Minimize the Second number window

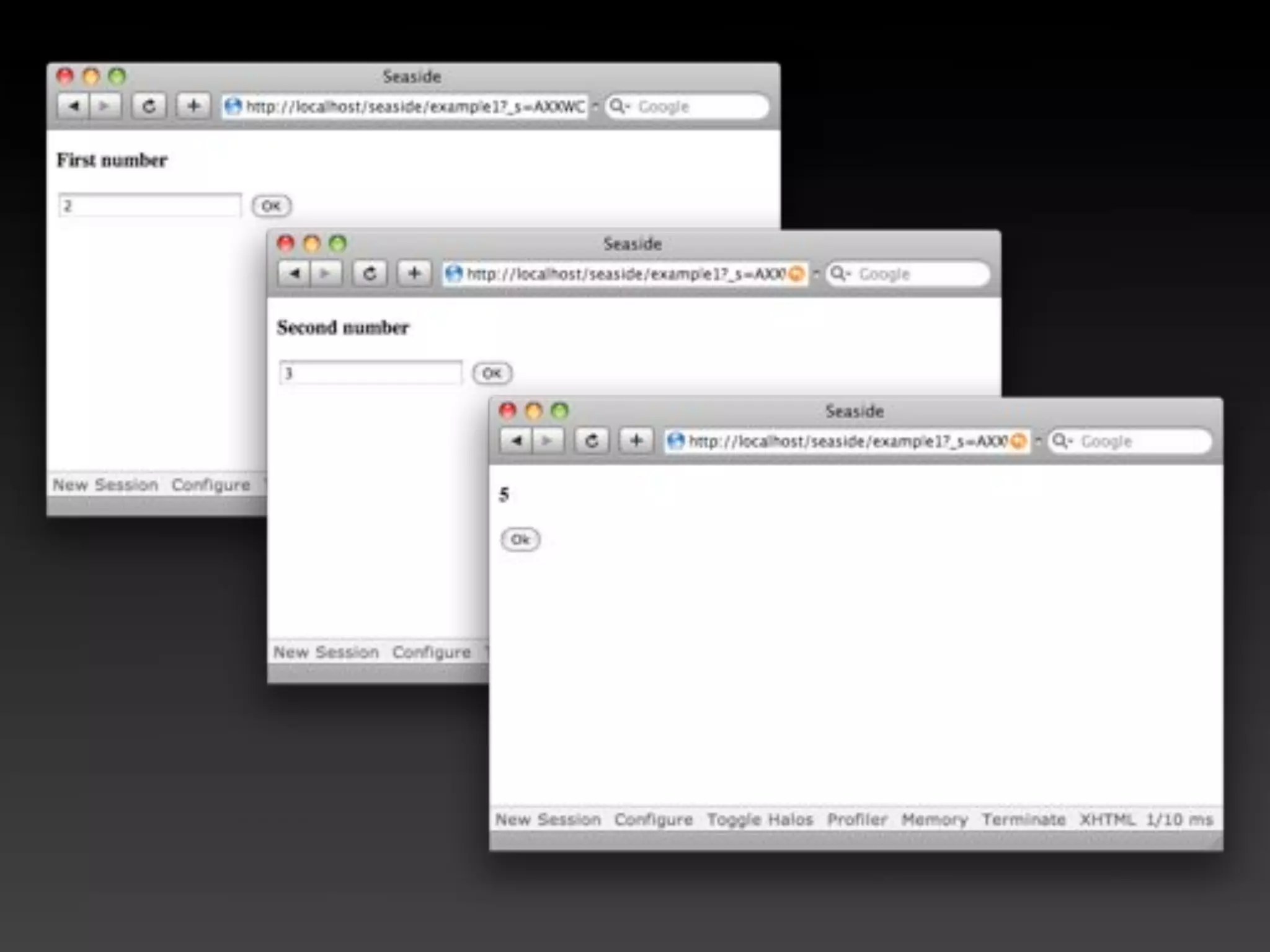[x=312, y=244]
